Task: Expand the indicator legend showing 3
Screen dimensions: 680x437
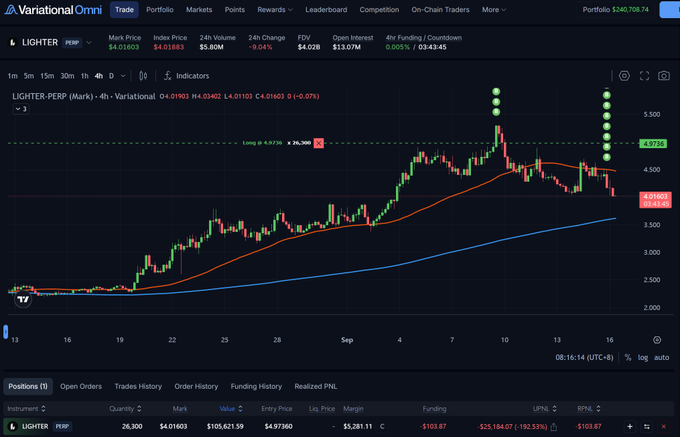Action: pos(21,109)
